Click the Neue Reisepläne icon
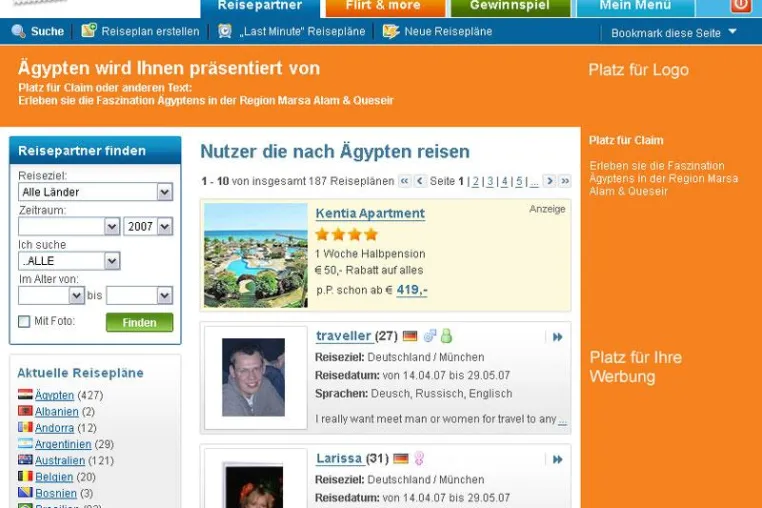The image size is (762, 508). point(390,31)
